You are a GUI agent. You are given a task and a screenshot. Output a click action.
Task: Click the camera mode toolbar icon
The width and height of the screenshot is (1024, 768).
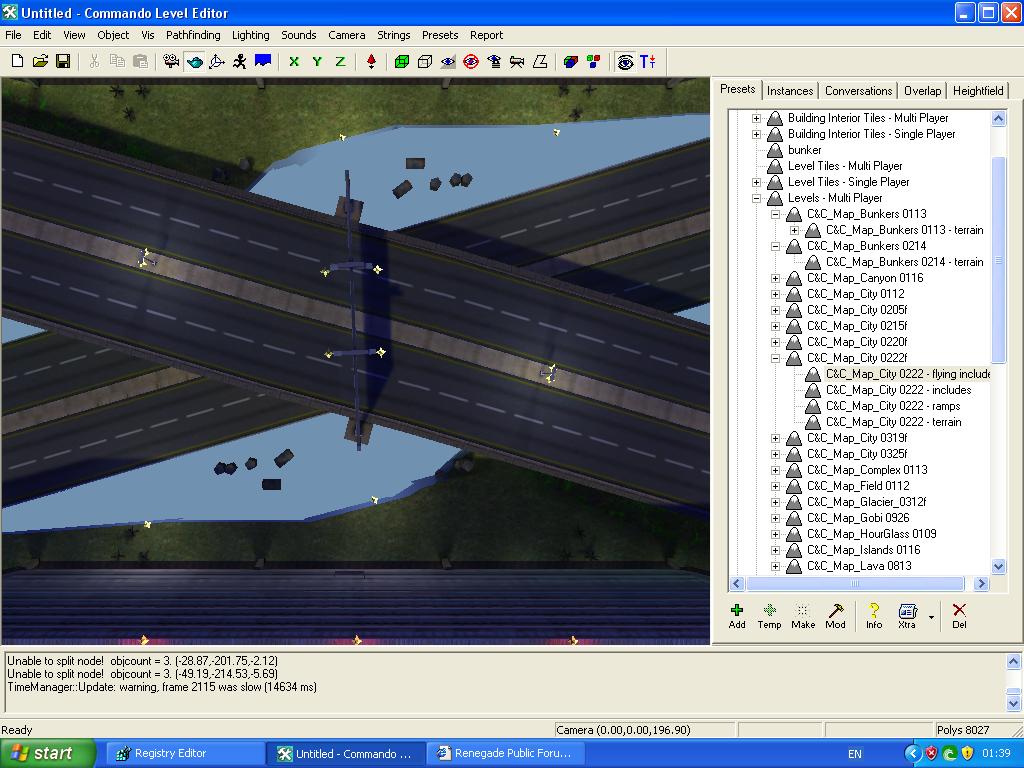[x=171, y=62]
